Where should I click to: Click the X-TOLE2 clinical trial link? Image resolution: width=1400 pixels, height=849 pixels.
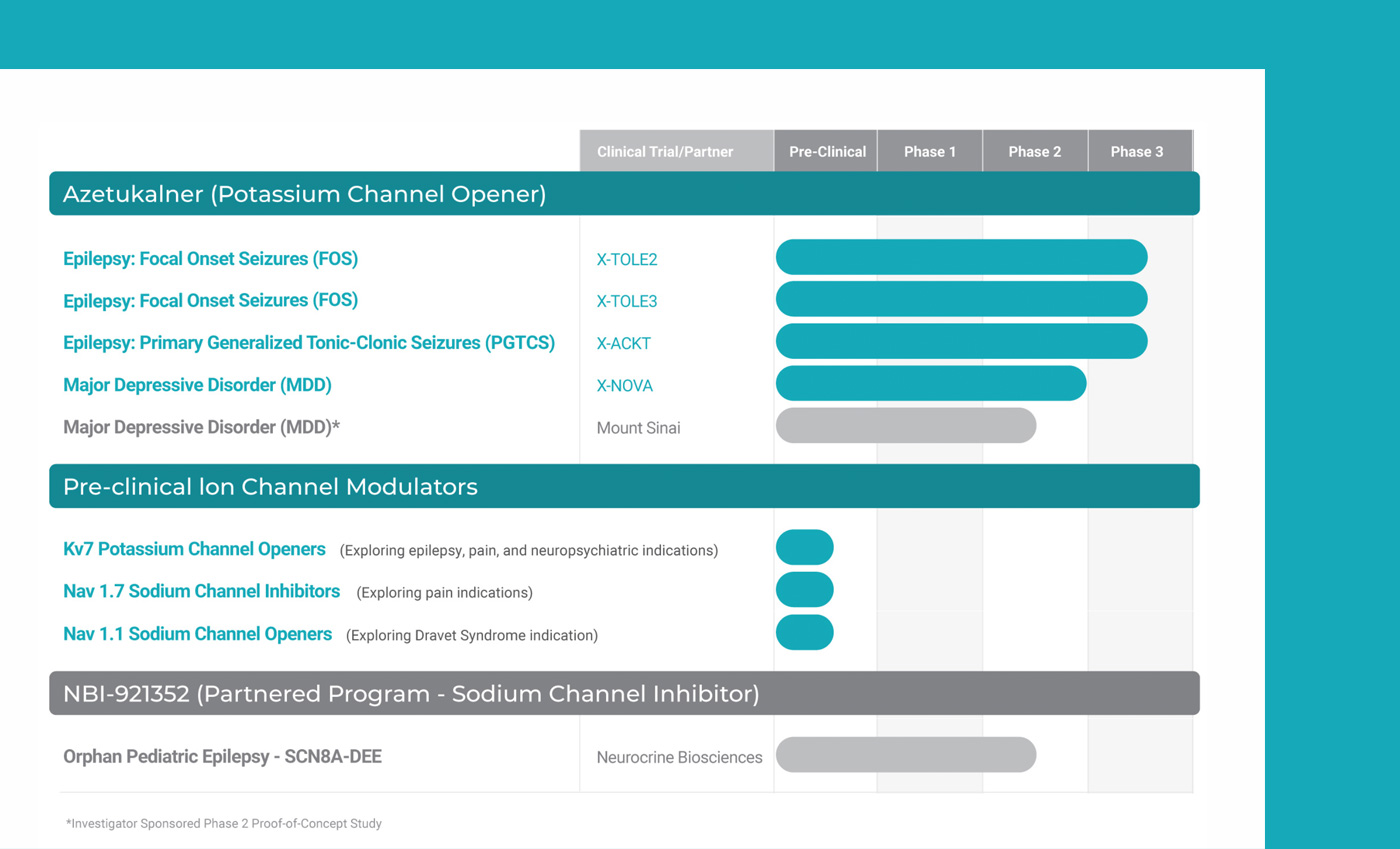(627, 260)
